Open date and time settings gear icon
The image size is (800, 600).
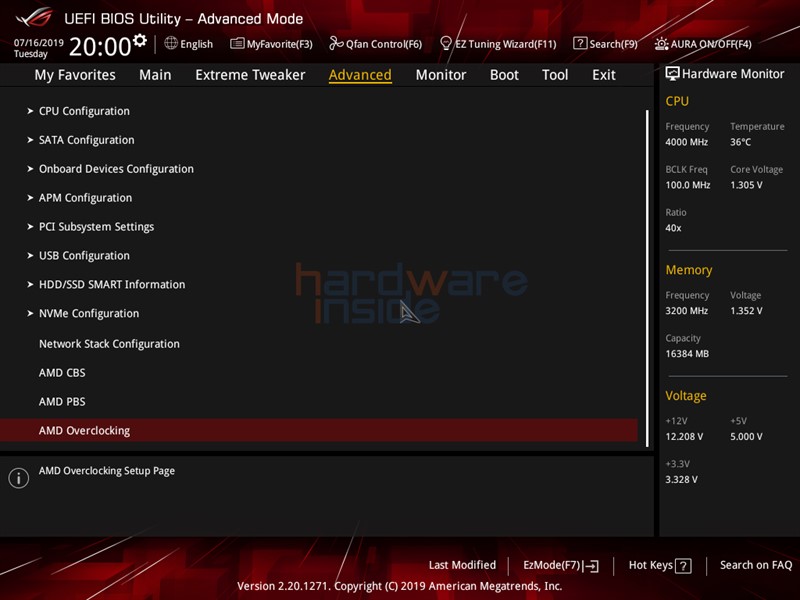click(140, 40)
